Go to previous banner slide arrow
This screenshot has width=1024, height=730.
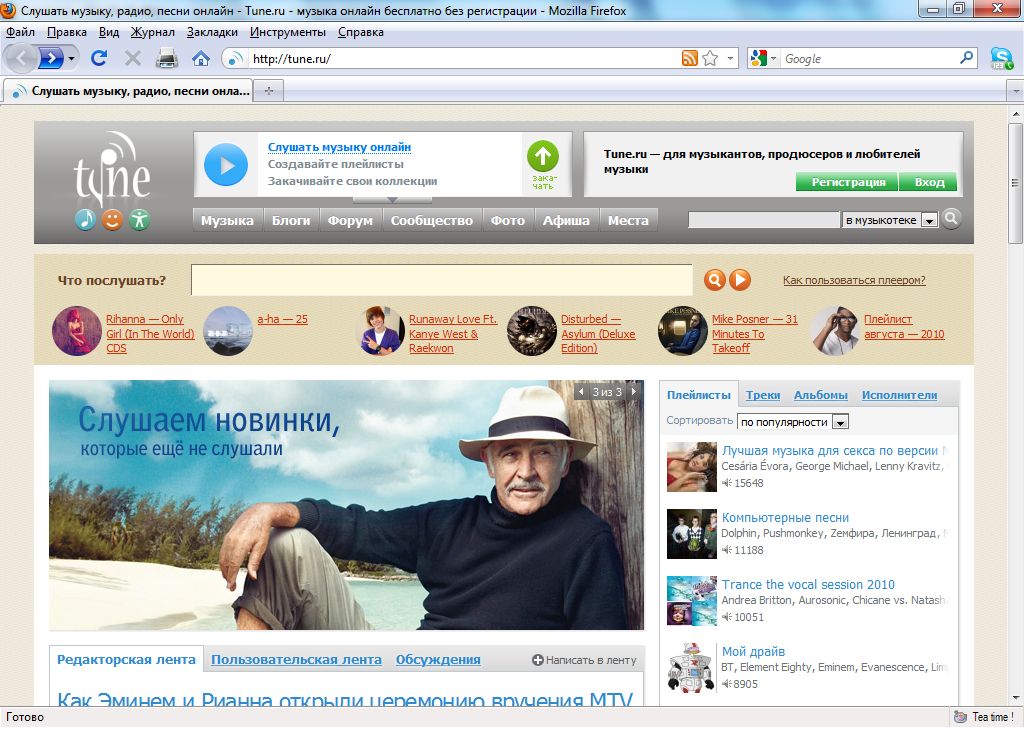click(x=582, y=392)
